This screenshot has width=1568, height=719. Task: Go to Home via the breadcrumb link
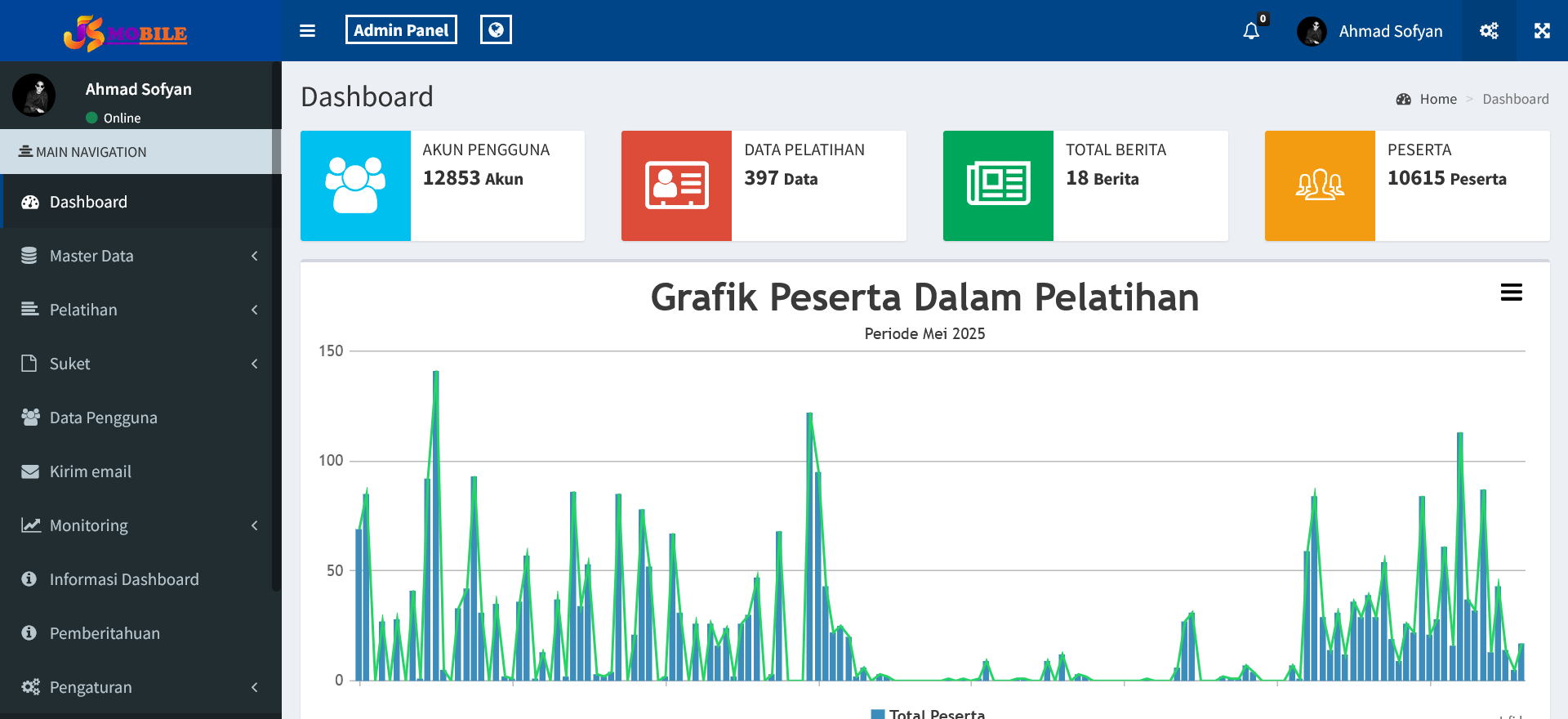[1437, 99]
